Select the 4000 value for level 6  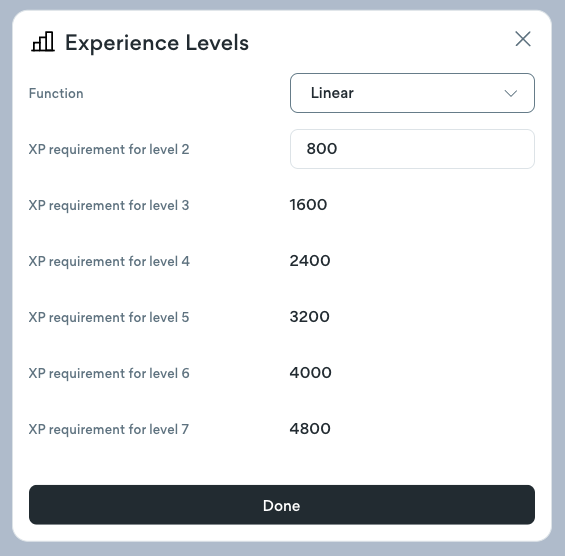[311, 373]
